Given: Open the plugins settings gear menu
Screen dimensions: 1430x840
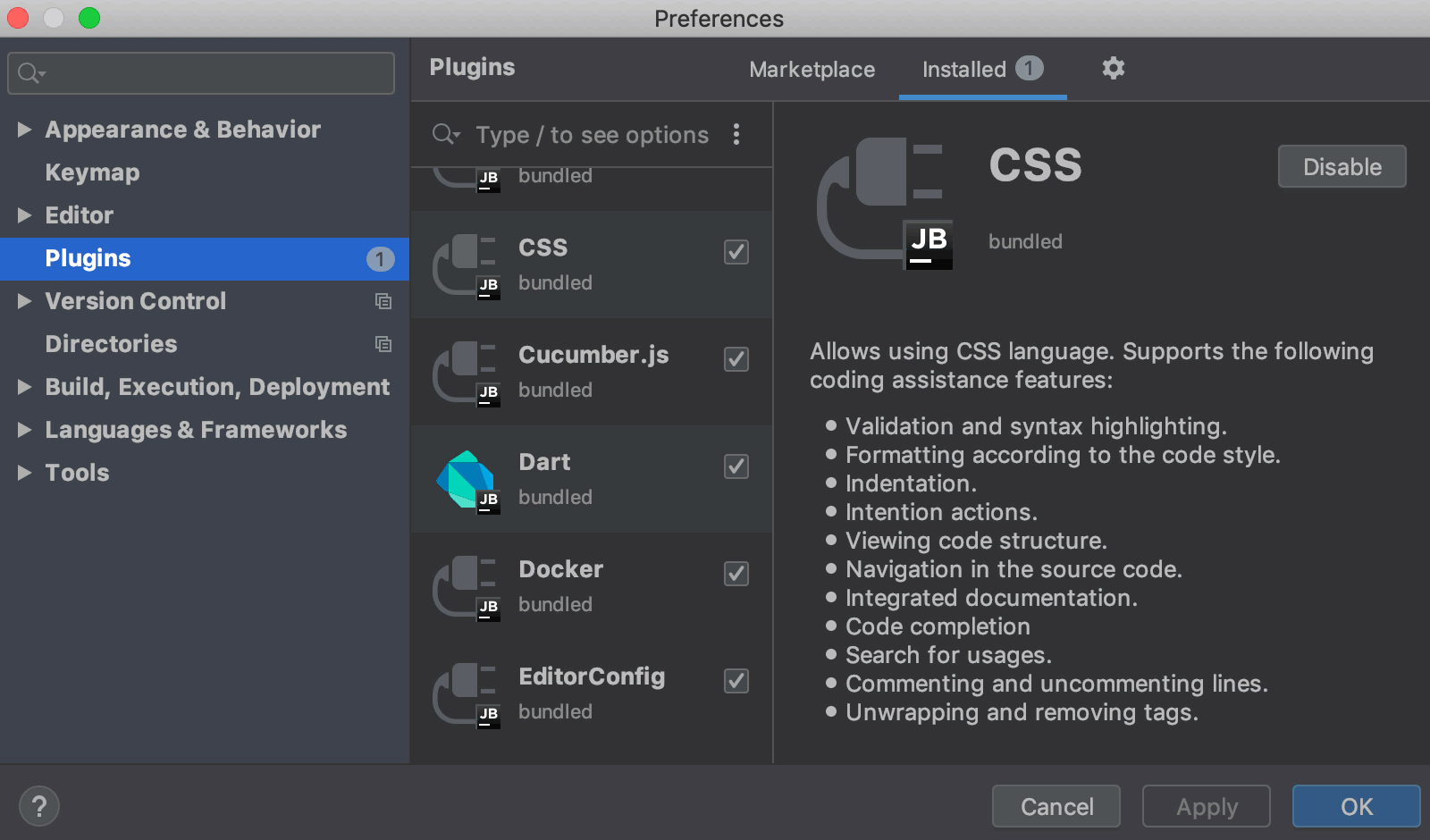Looking at the screenshot, I should pyautogui.click(x=1114, y=68).
